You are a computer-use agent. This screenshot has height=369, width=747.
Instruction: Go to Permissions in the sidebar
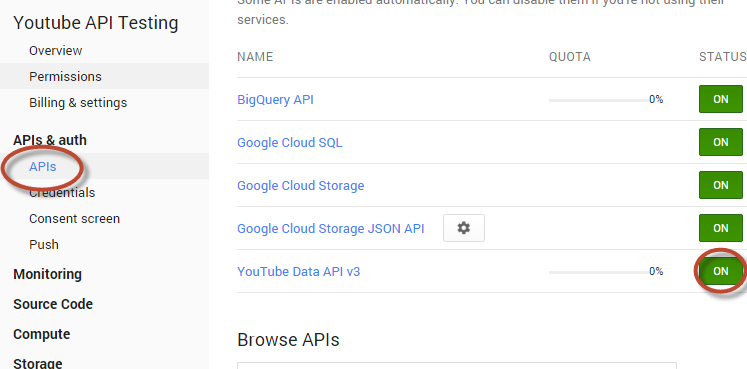click(65, 76)
